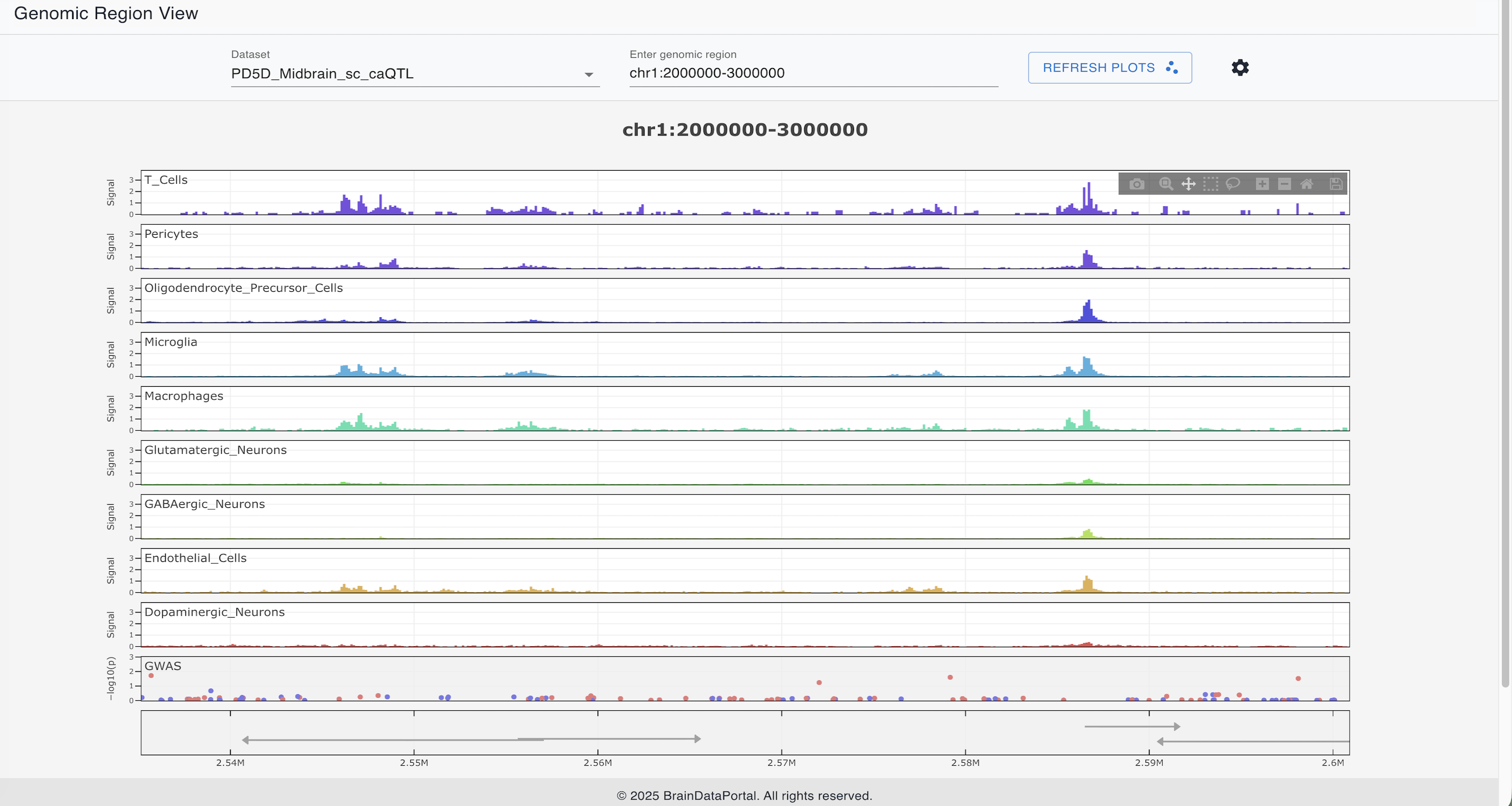Reset axes with the home icon

(x=1306, y=184)
